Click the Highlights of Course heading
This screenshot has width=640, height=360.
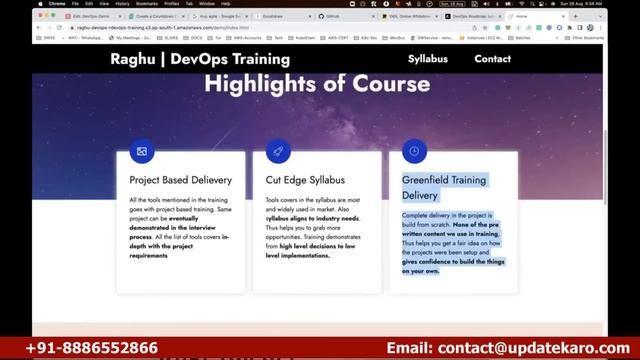(317, 84)
